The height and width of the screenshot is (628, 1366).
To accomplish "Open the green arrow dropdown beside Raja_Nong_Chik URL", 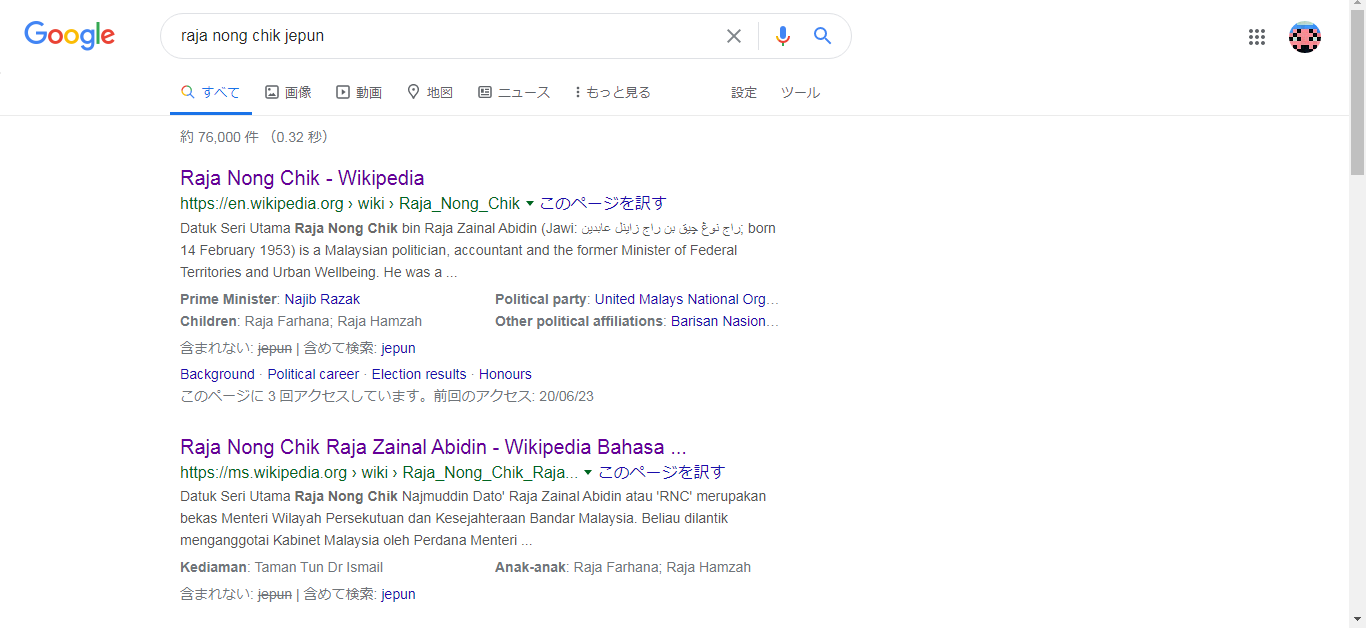I will 530,203.
